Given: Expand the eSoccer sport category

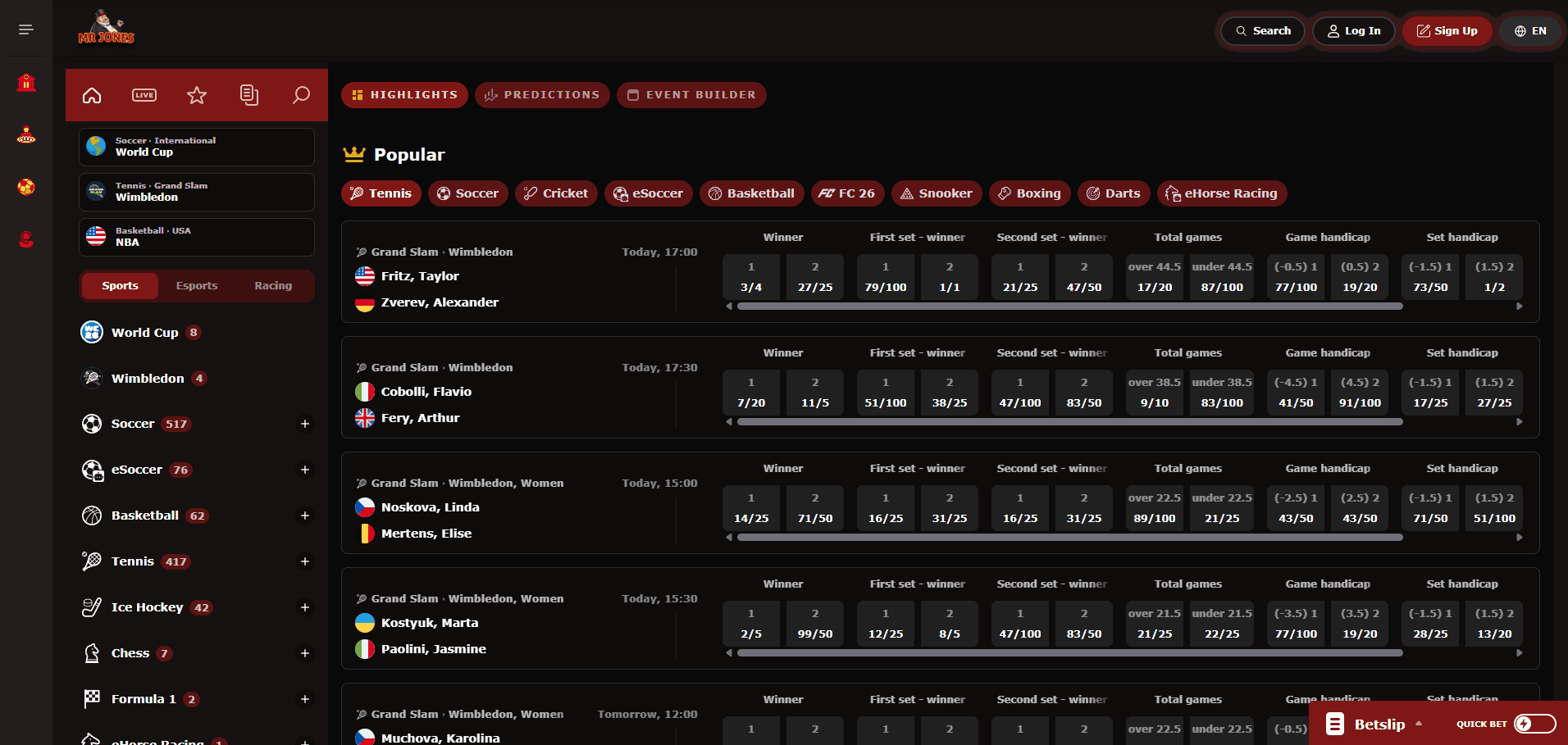Looking at the screenshot, I should pos(305,470).
